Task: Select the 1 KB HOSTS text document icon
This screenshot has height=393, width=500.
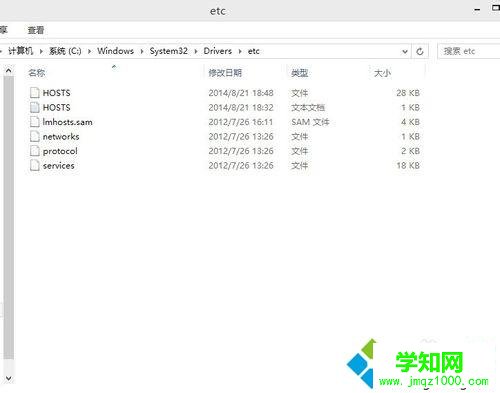Action: [35, 107]
